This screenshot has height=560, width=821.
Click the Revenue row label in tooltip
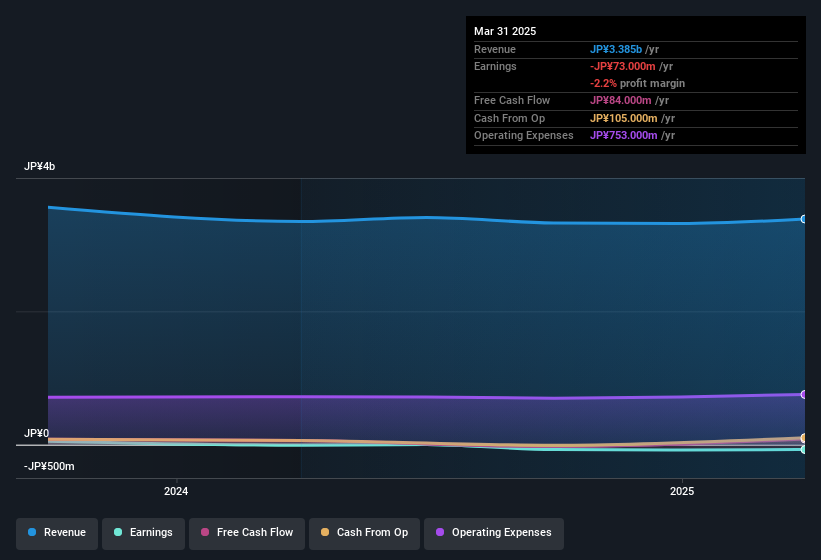[x=495, y=49]
